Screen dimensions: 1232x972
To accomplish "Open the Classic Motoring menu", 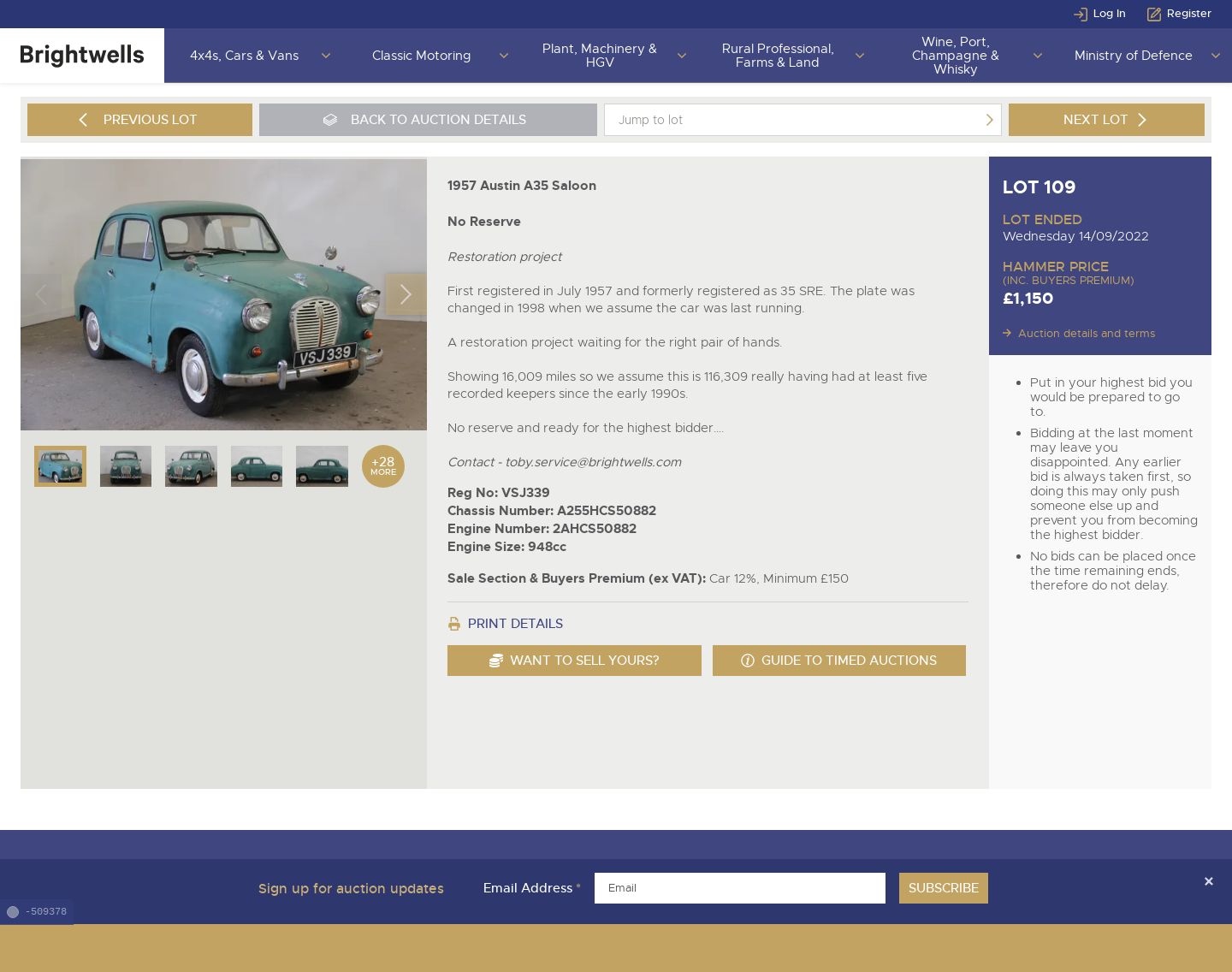I will (x=421, y=56).
